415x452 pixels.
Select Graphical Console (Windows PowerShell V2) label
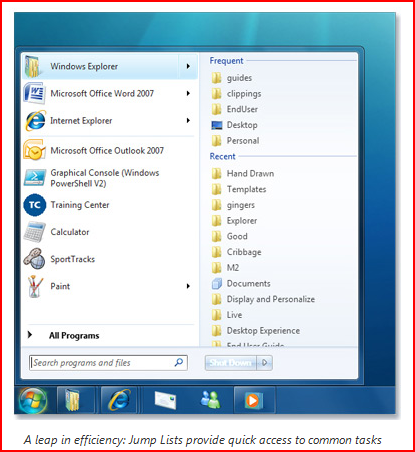tap(105, 178)
